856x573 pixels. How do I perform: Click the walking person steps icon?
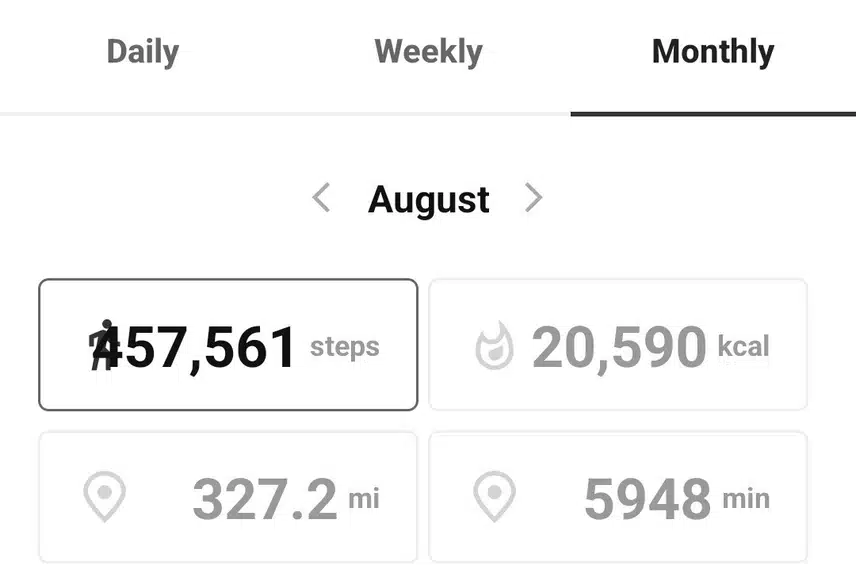pos(102,345)
